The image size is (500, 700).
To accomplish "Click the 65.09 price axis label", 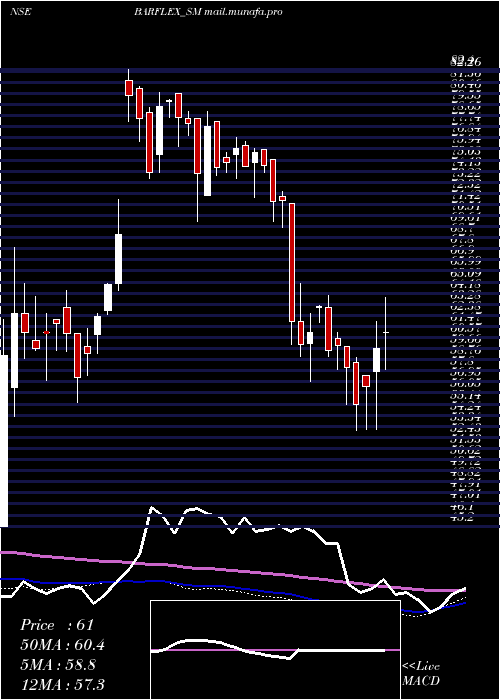I will point(465,271).
